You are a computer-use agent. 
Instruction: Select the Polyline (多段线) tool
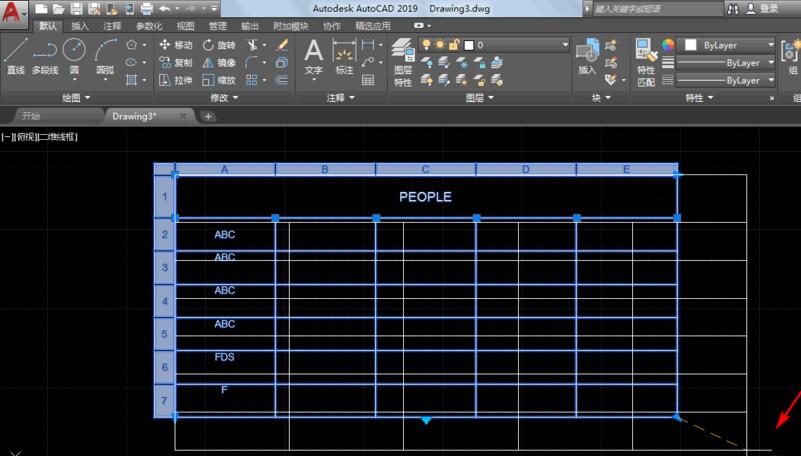click(x=45, y=56)
